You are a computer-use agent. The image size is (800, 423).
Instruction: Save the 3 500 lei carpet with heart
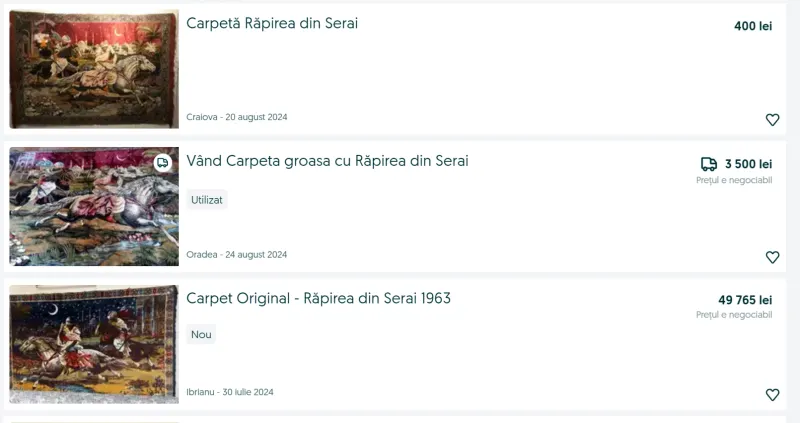(772, 257)
